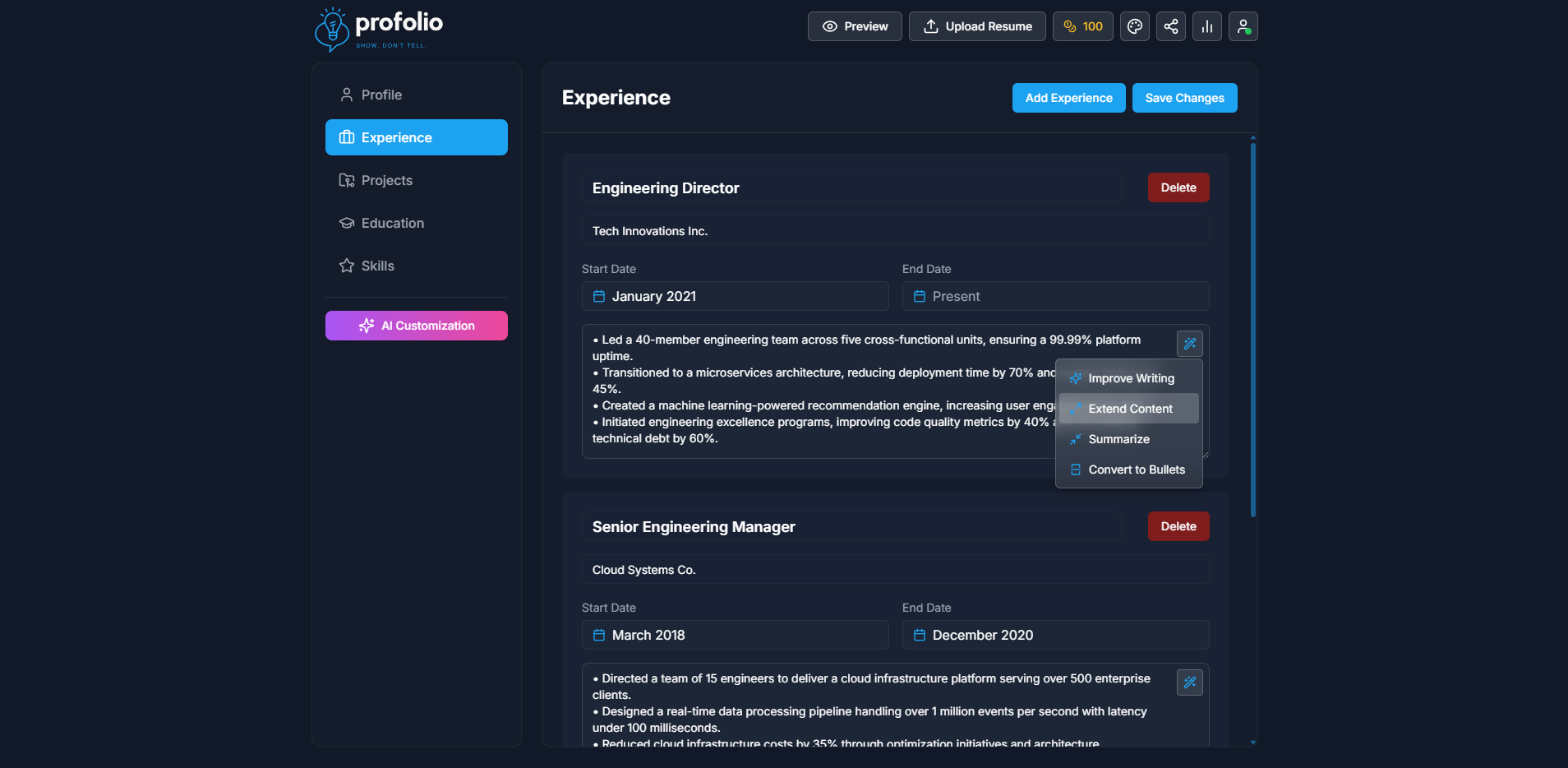
Task: Click the share icon in header
Action: [x=1171, y=26]
